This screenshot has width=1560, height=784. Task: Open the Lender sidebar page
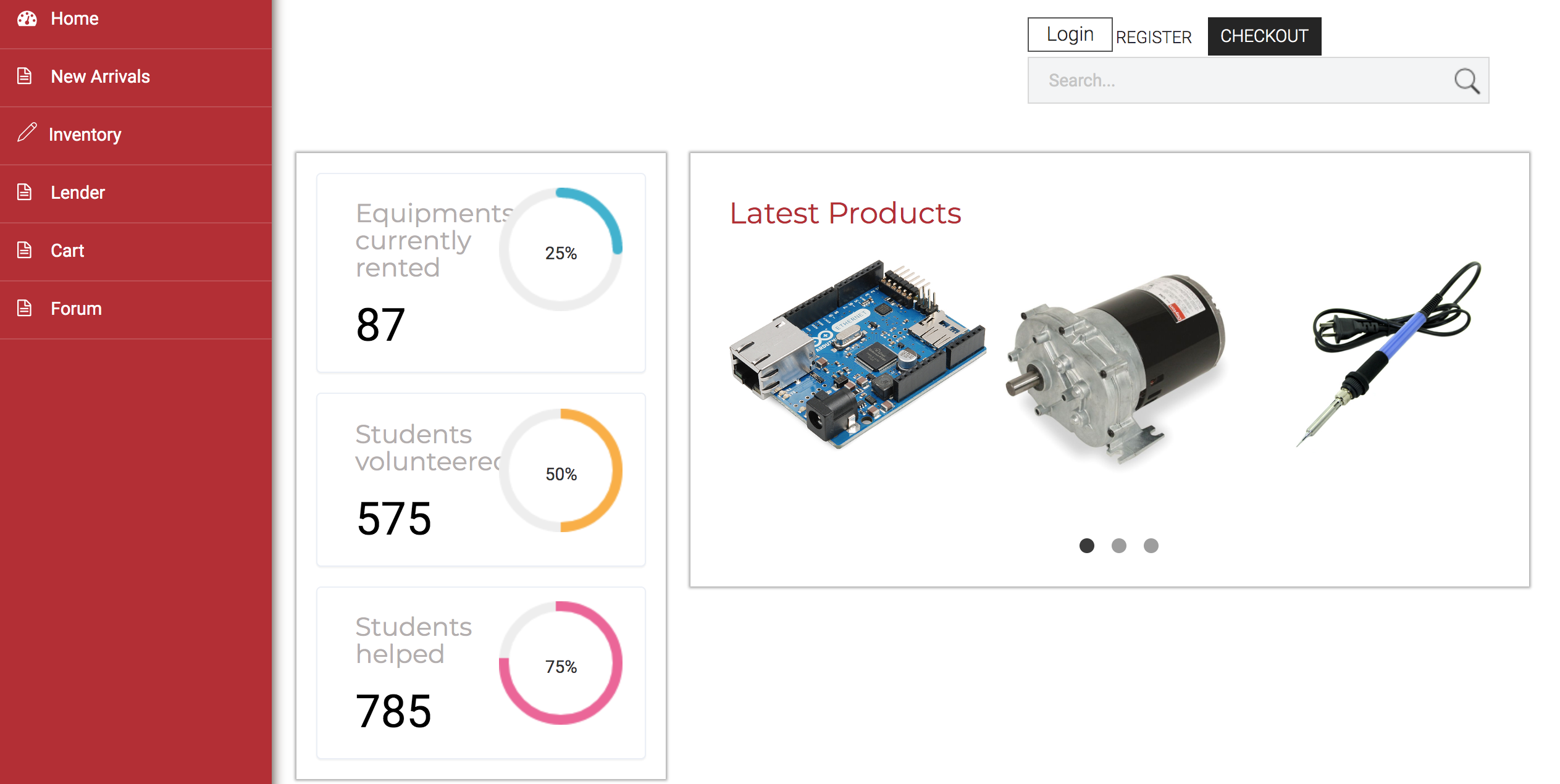click(x=78, y=193)
